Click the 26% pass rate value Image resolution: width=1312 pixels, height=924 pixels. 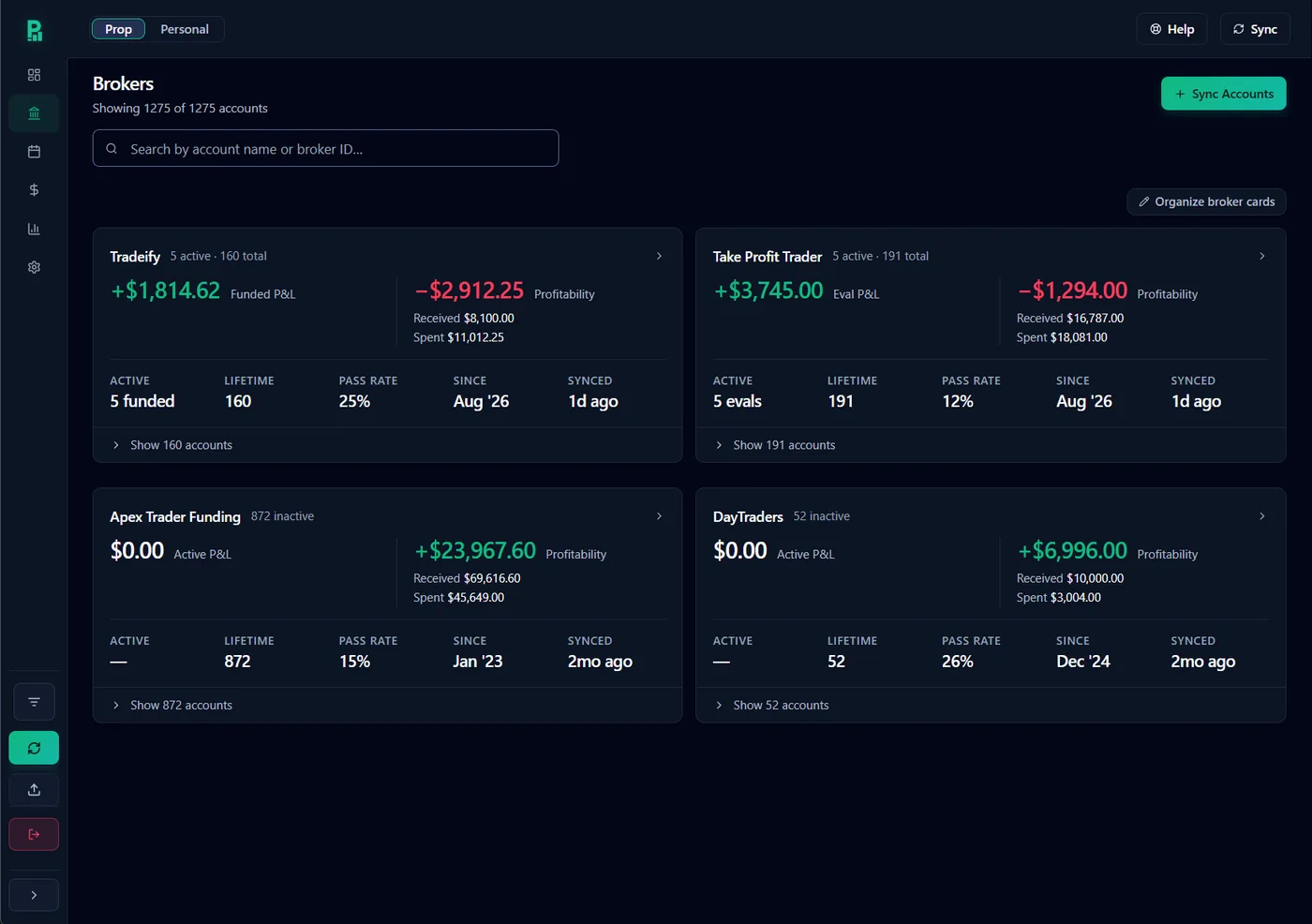[x=958, y=662]
